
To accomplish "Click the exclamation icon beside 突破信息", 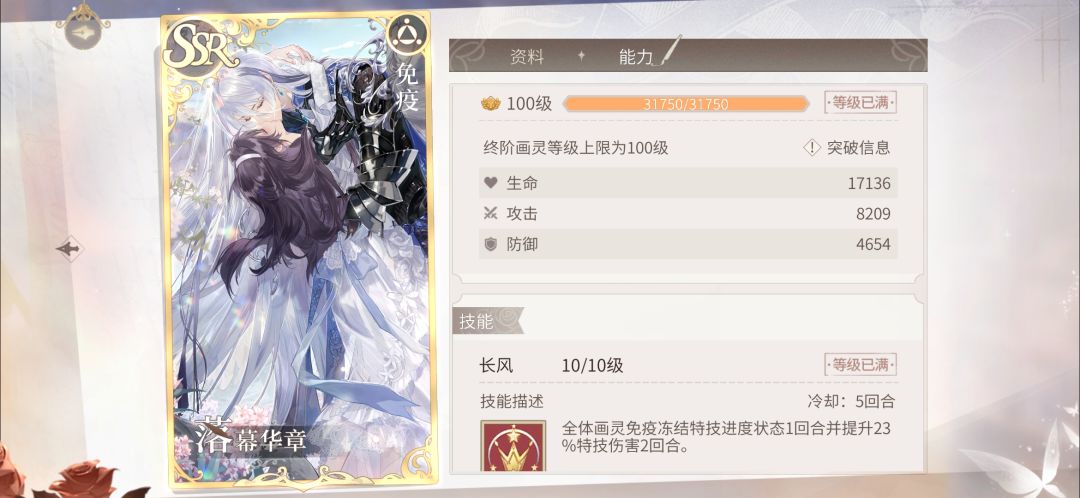I will point(813,147).
